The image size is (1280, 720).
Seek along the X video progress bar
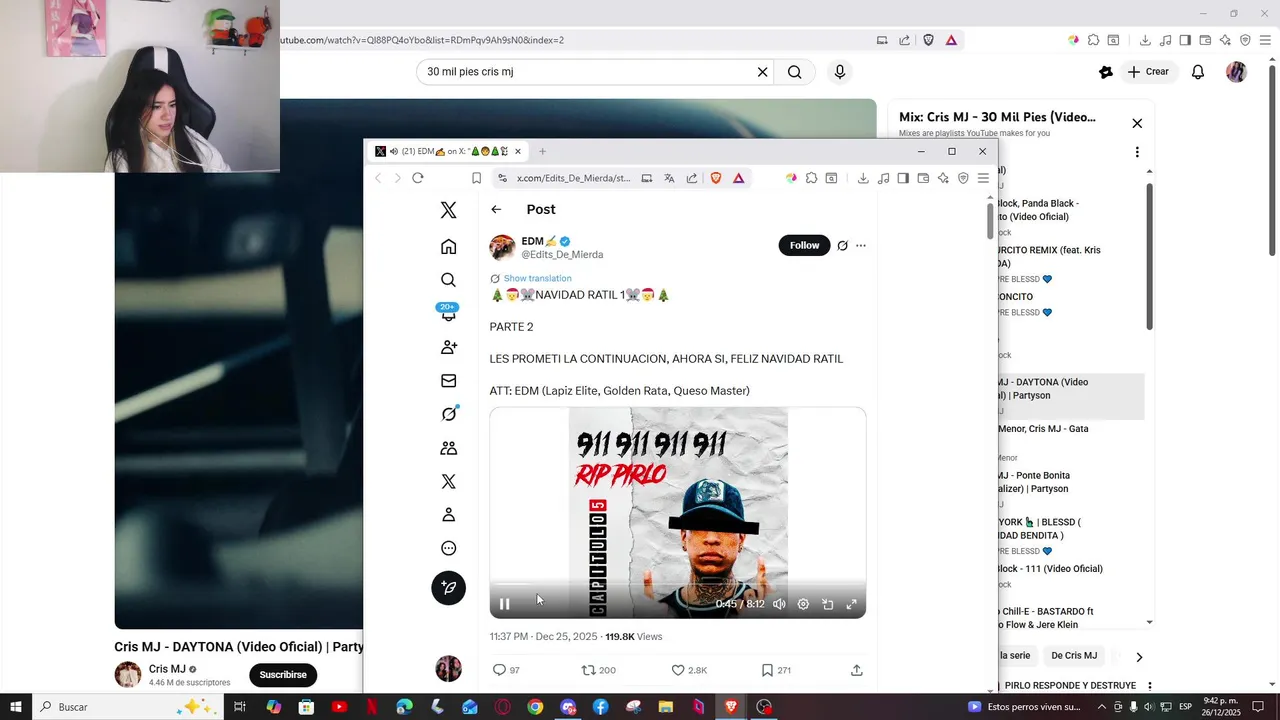point(678,585)
